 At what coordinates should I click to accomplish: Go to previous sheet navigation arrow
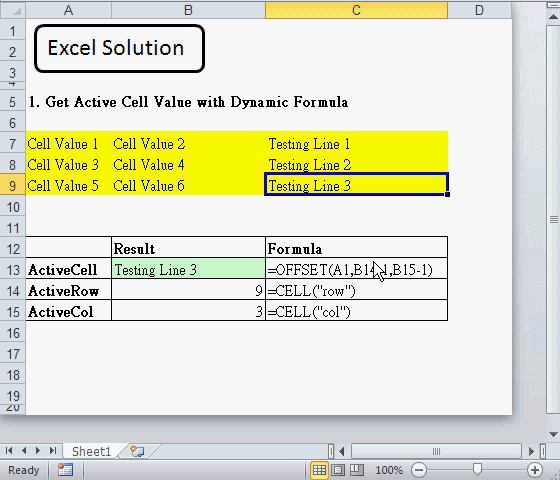click(x=24, y=451)
